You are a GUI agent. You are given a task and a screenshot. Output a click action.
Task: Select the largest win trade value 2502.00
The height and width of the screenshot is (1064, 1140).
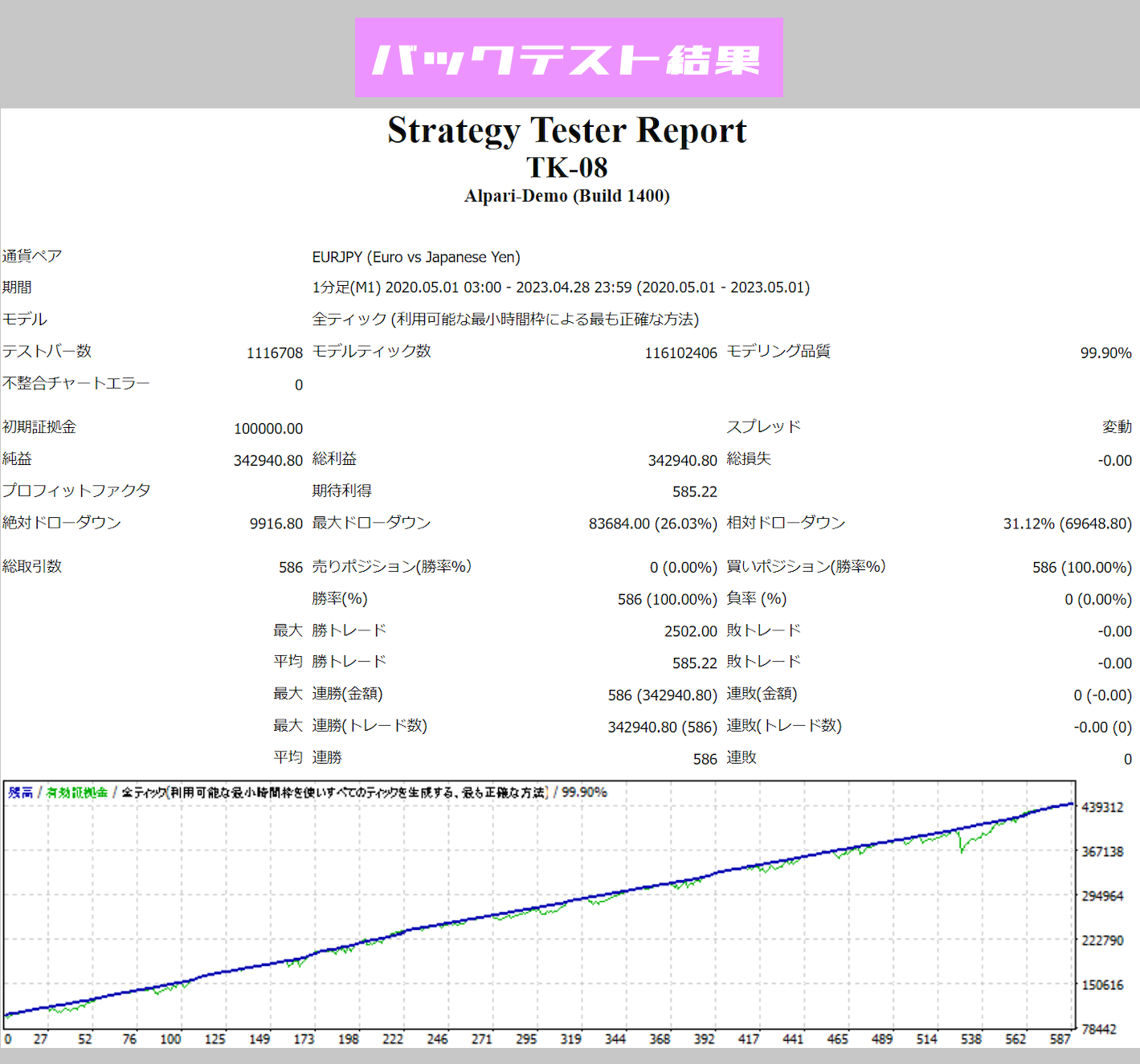click(691, 631)
